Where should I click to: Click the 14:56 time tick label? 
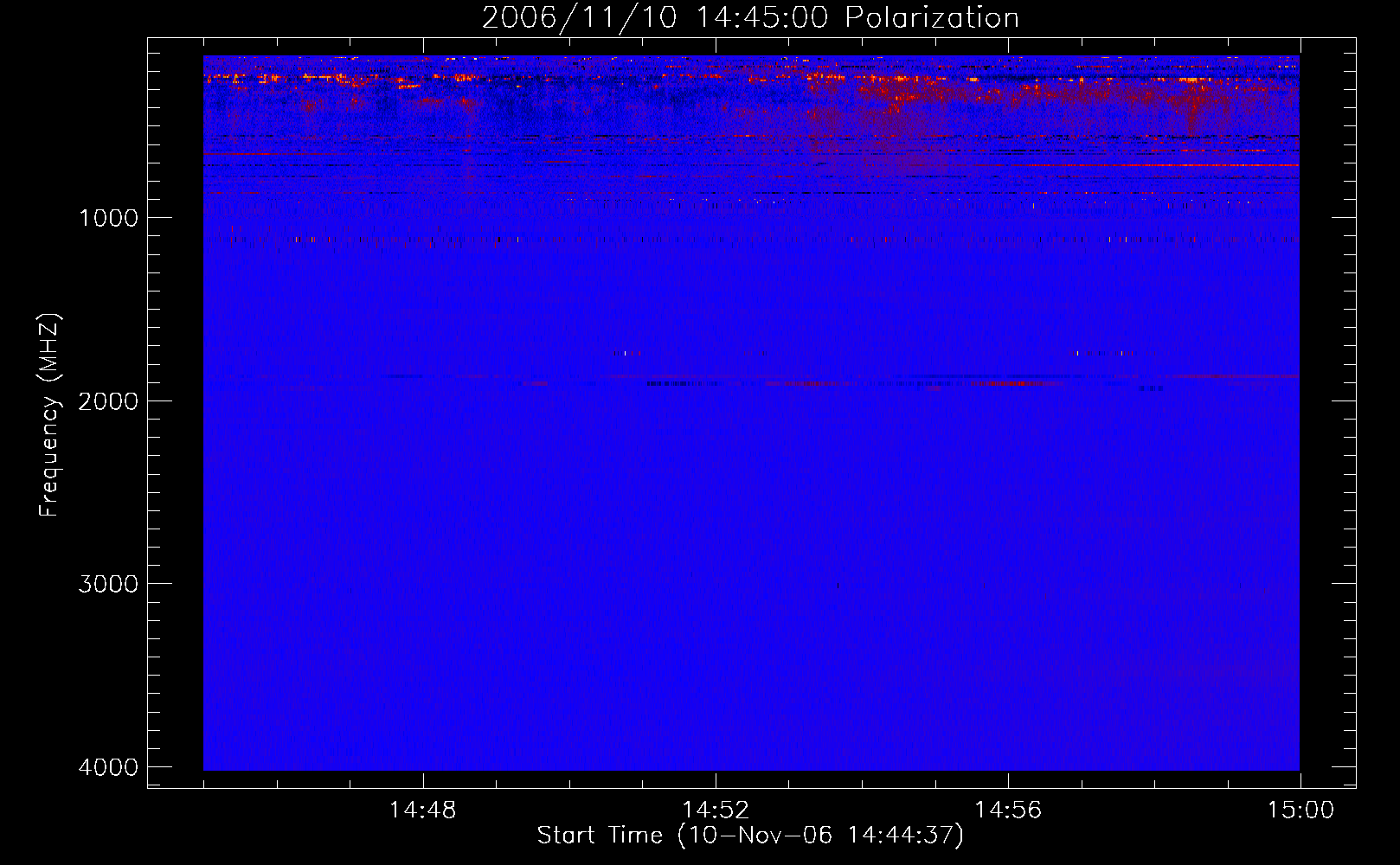tap(1008, 811)
